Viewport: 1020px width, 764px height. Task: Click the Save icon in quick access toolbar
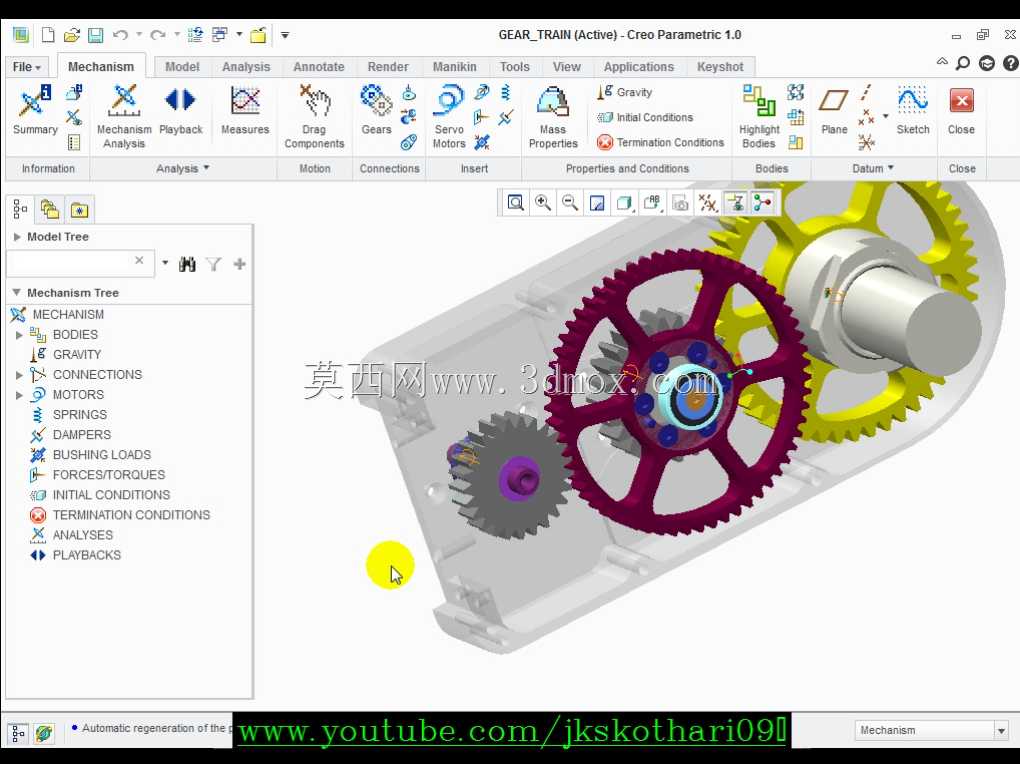tap(96, 35)
